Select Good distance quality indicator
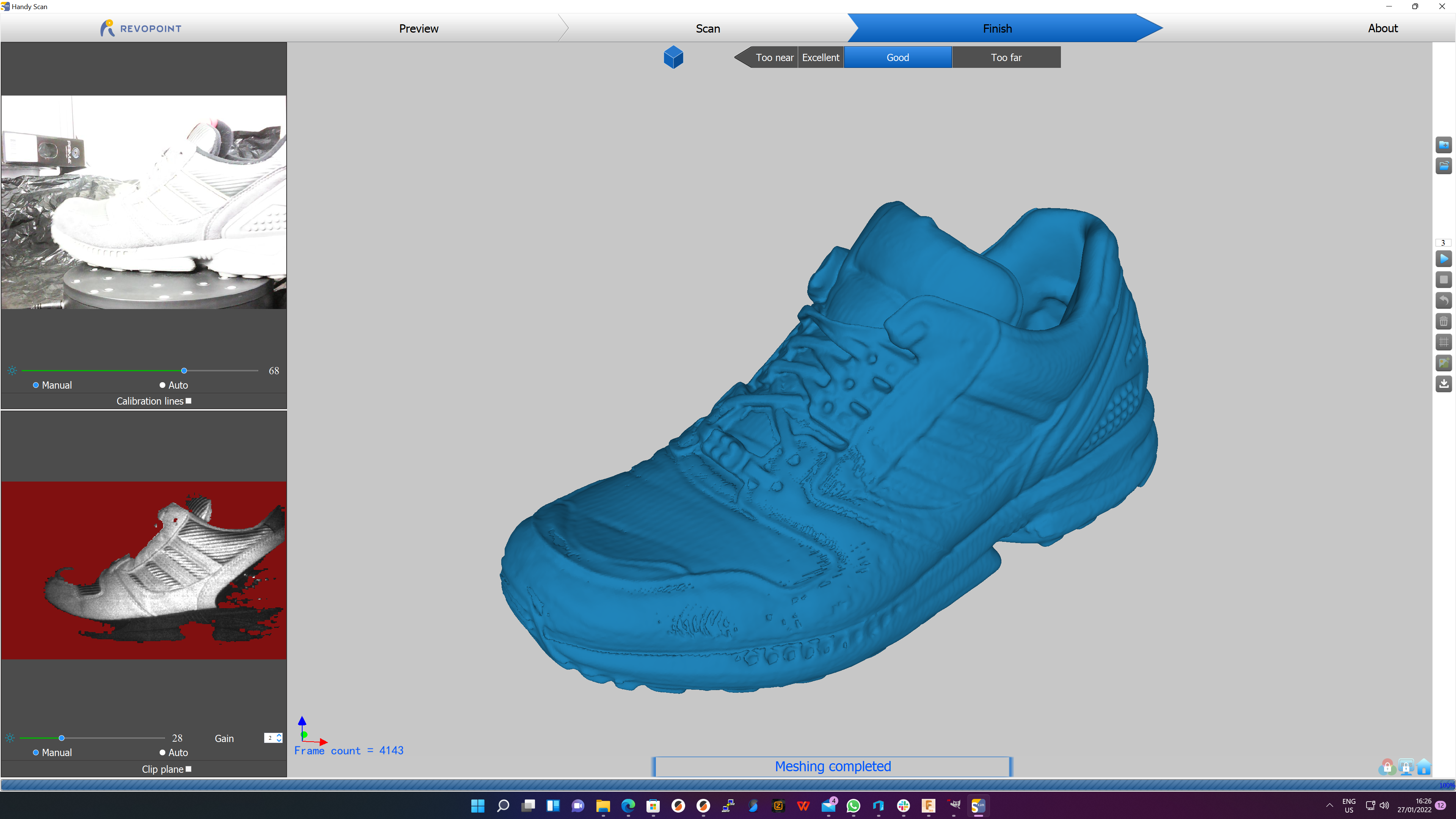 tap(897, 57)
